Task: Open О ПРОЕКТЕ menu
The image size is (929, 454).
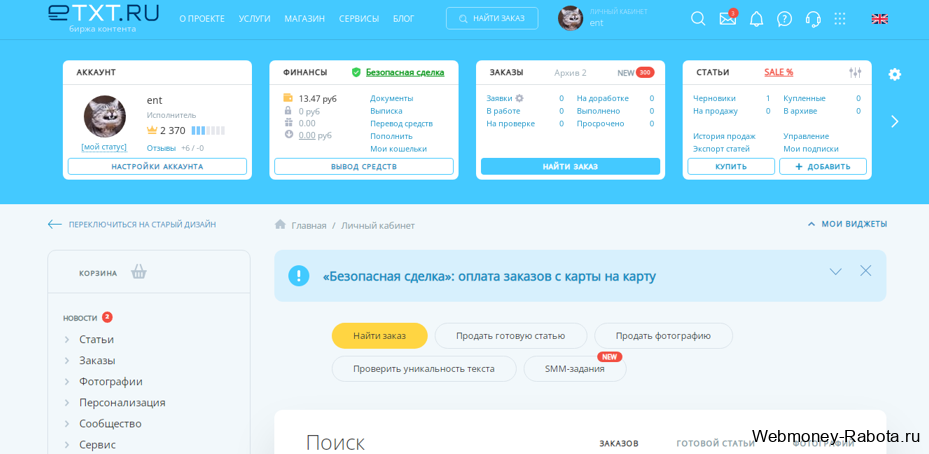Action: tap(202, 19)
